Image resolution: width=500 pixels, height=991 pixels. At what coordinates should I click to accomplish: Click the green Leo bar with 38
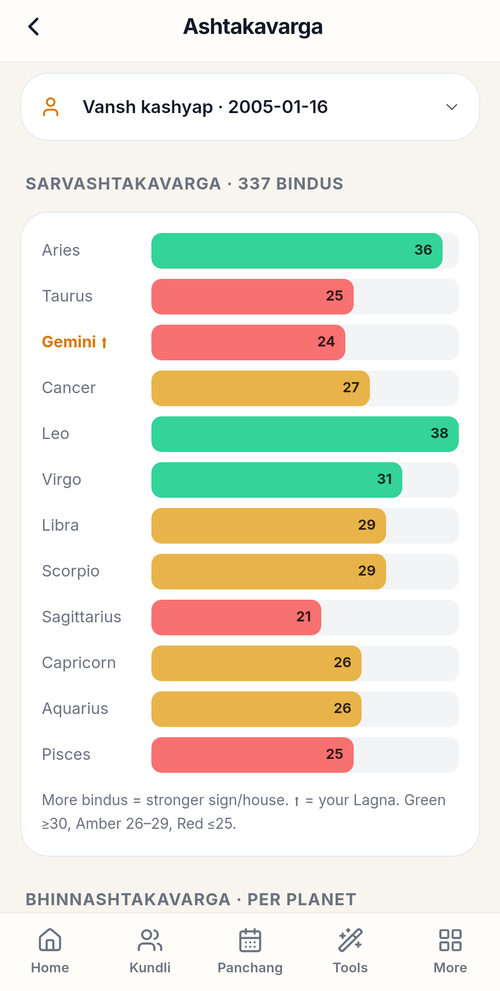305,434
